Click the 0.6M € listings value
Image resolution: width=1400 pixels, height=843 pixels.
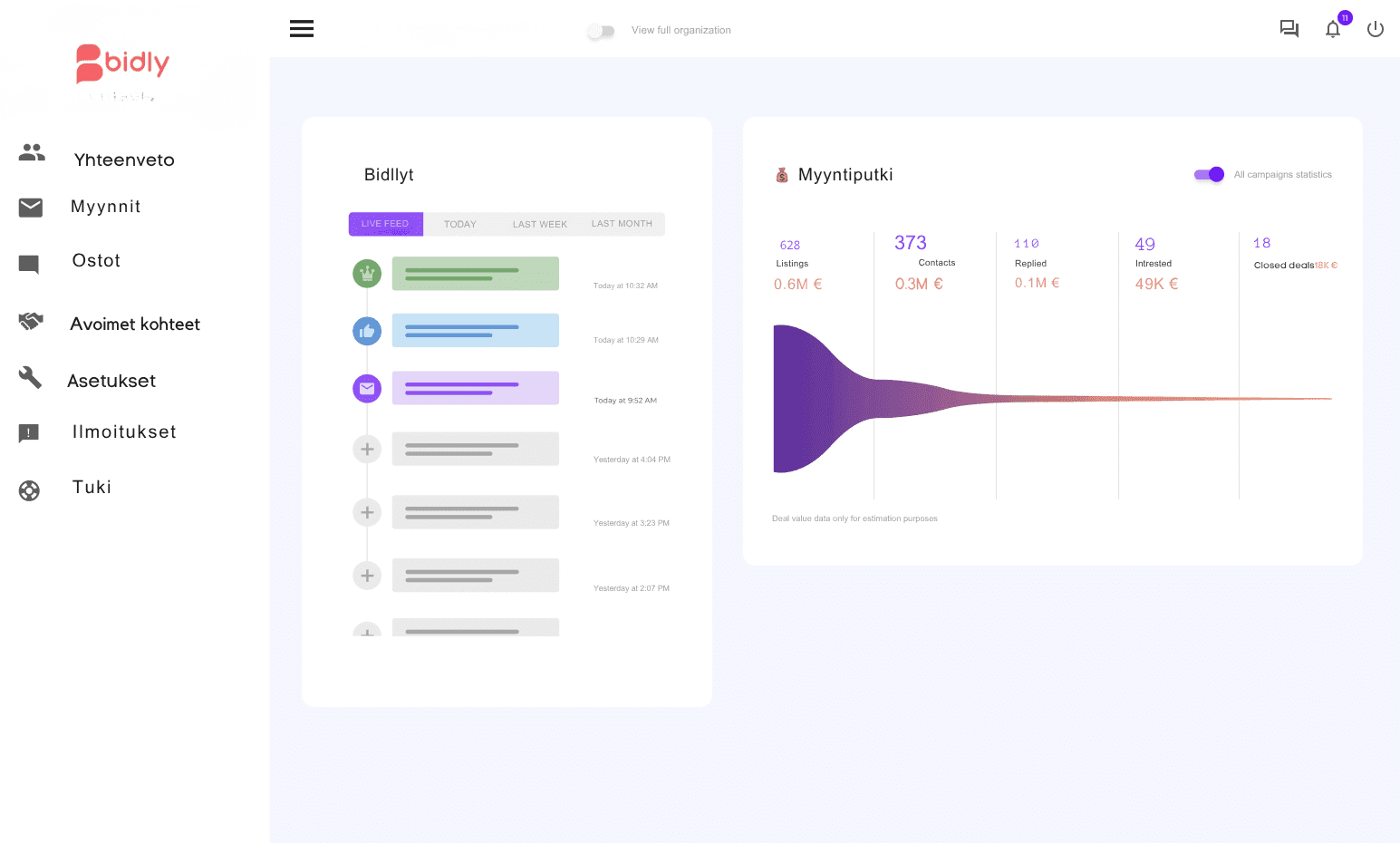tap(798, 285)
